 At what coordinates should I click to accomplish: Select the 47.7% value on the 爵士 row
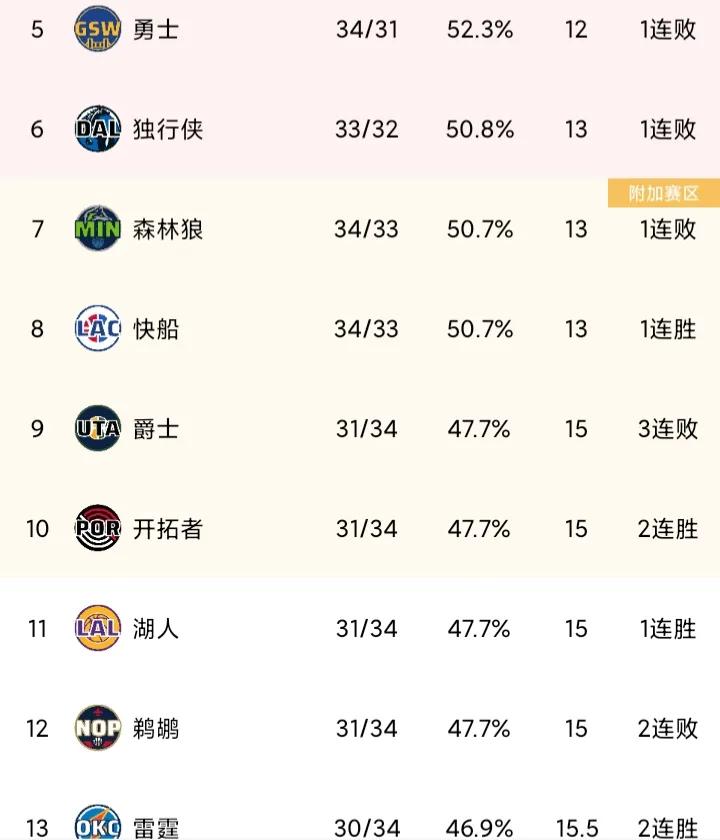(x=478, y=428)
